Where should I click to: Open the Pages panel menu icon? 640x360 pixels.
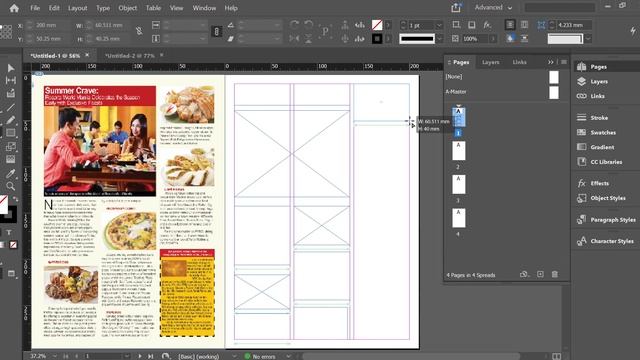click(564, 62)
